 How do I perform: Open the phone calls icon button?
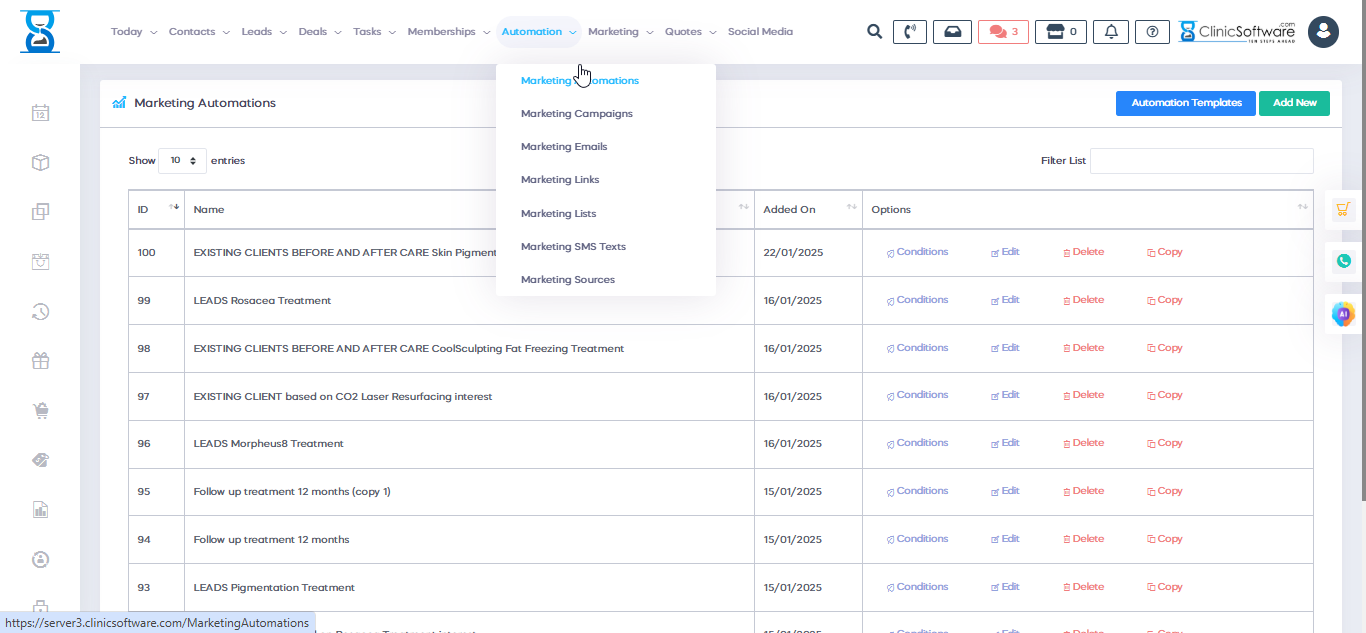pos(908,32)
